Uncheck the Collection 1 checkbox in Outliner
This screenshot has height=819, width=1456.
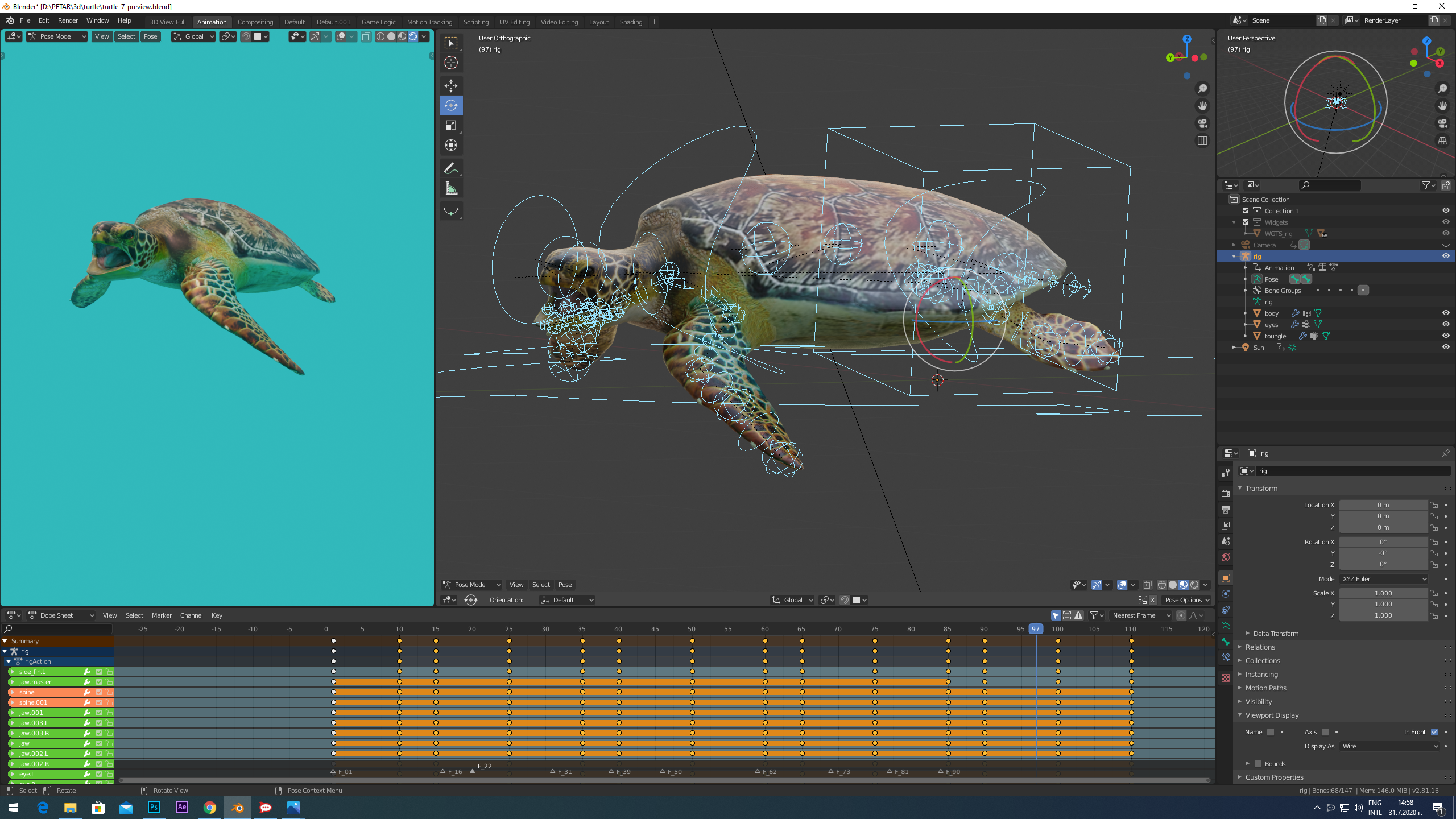[x=1246, y=210]
